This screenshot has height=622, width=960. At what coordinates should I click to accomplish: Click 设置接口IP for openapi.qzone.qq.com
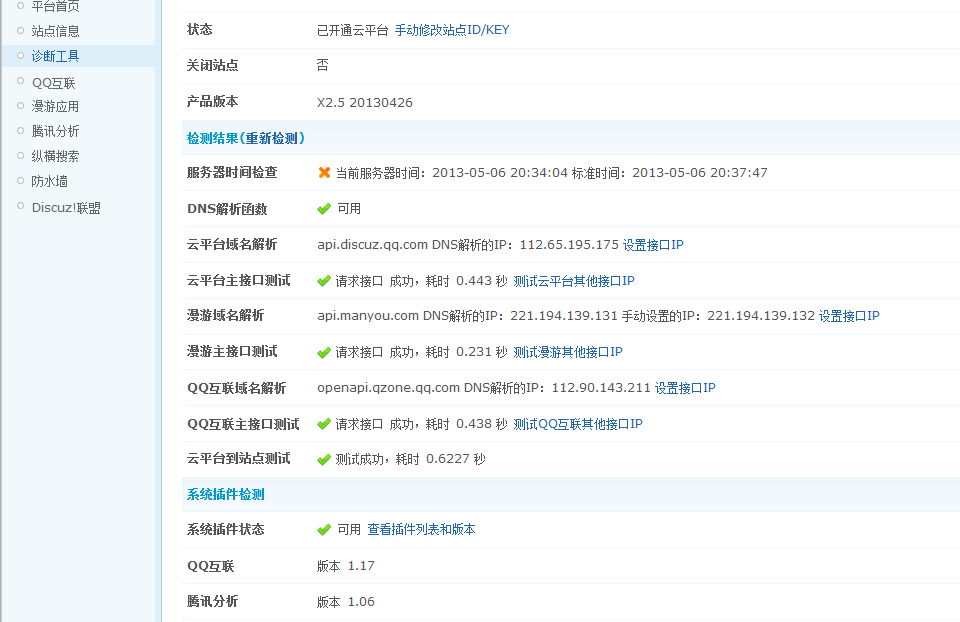point(684,388)
